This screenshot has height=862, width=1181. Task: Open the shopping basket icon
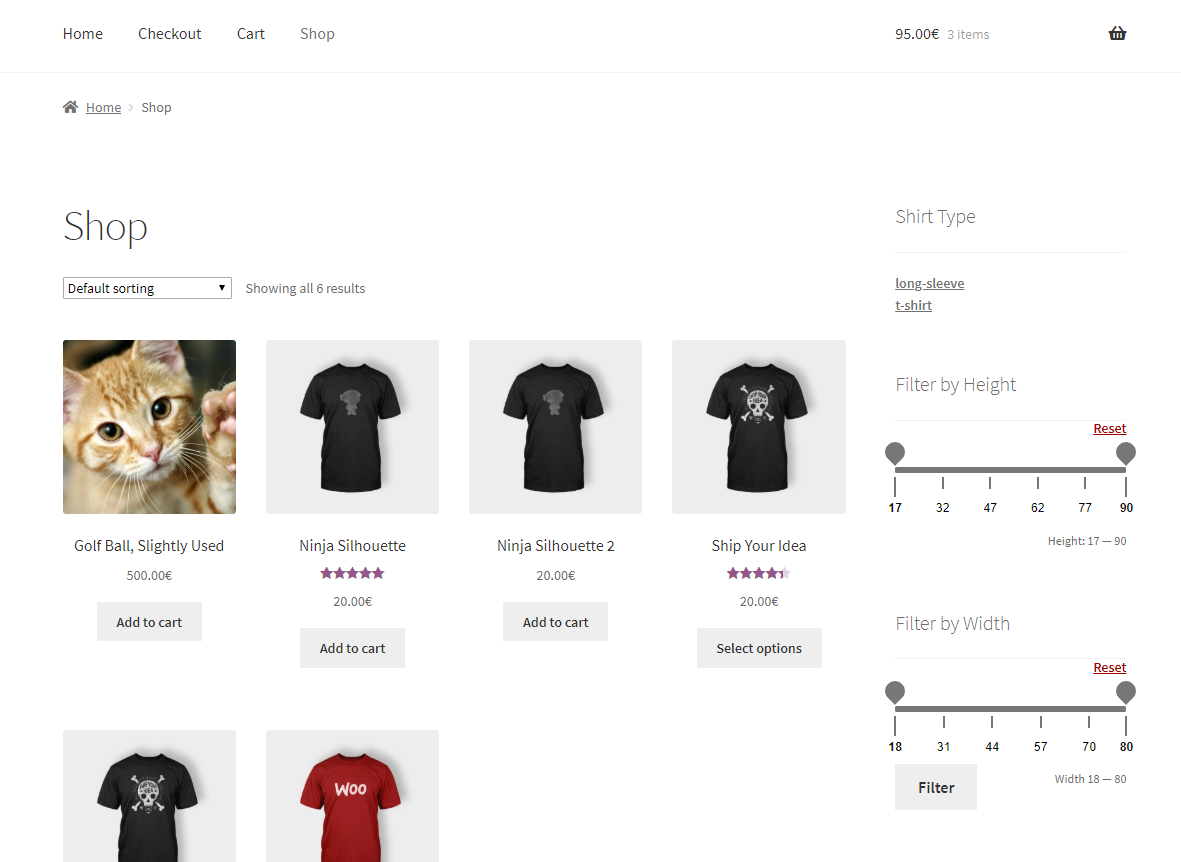(x=1117, y=34)
